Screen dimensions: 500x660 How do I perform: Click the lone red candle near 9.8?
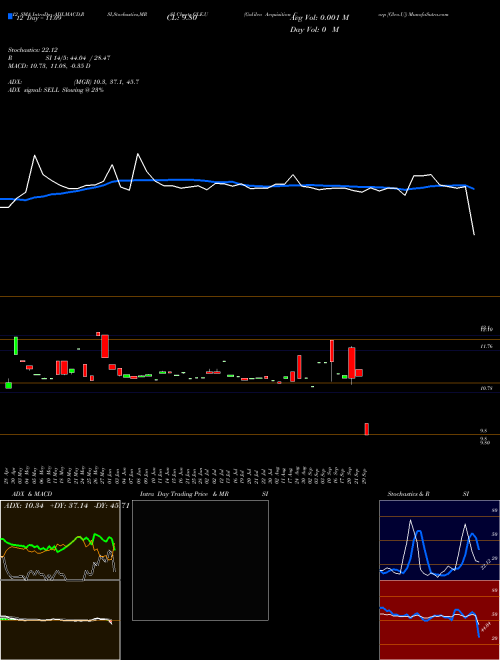click(367, 429)
